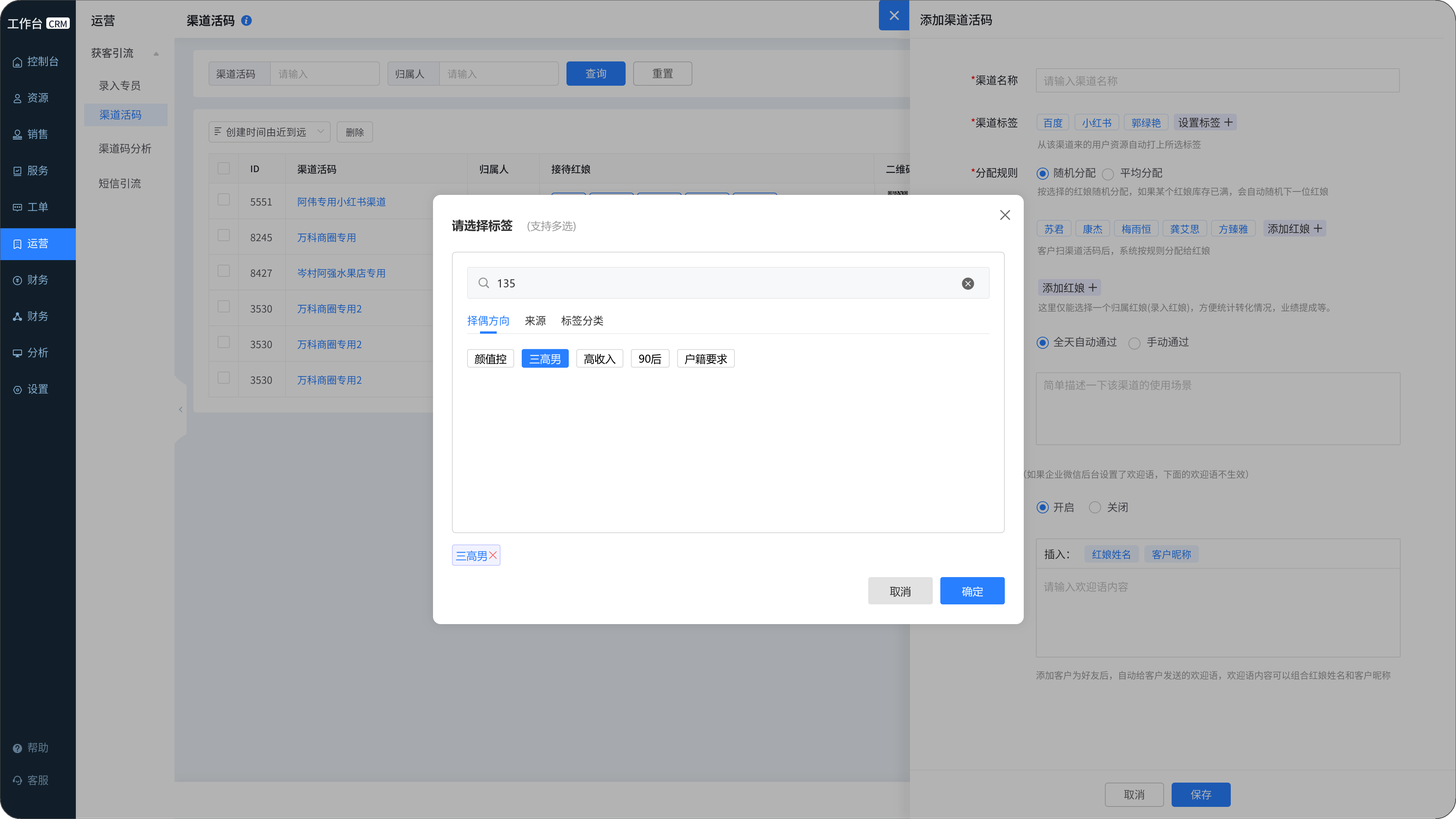Select the 高收入 tag
The width and height of the screenshot is (1456, 819).
tap(599, 359)
